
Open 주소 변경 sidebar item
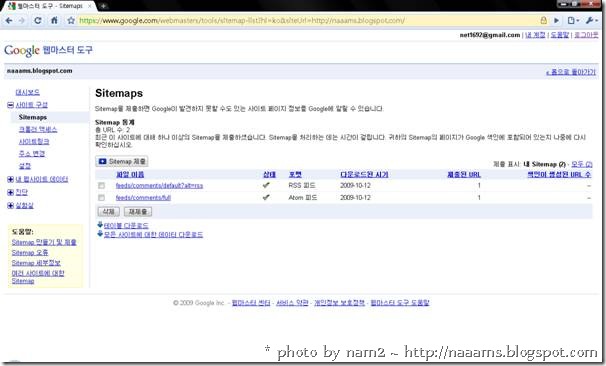click(x=32, y=153)
